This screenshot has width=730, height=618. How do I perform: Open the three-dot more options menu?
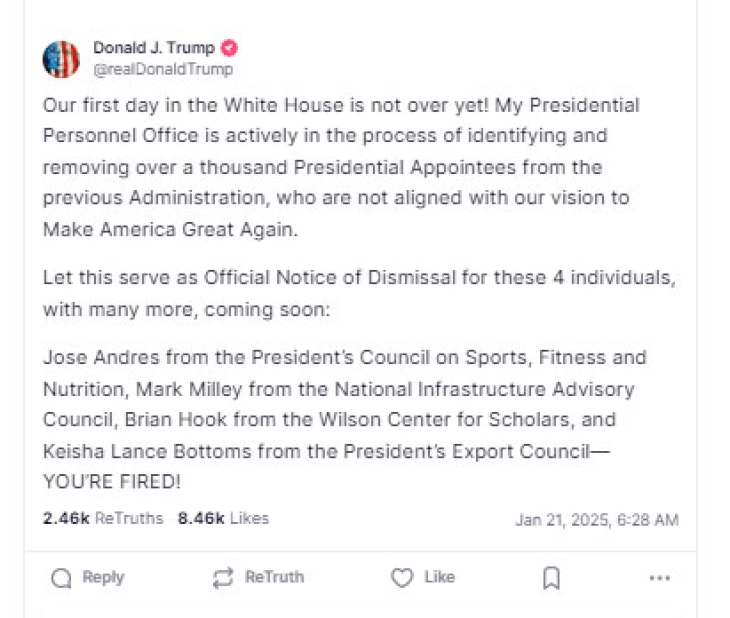pyautogui.click(x=660, y=578)
